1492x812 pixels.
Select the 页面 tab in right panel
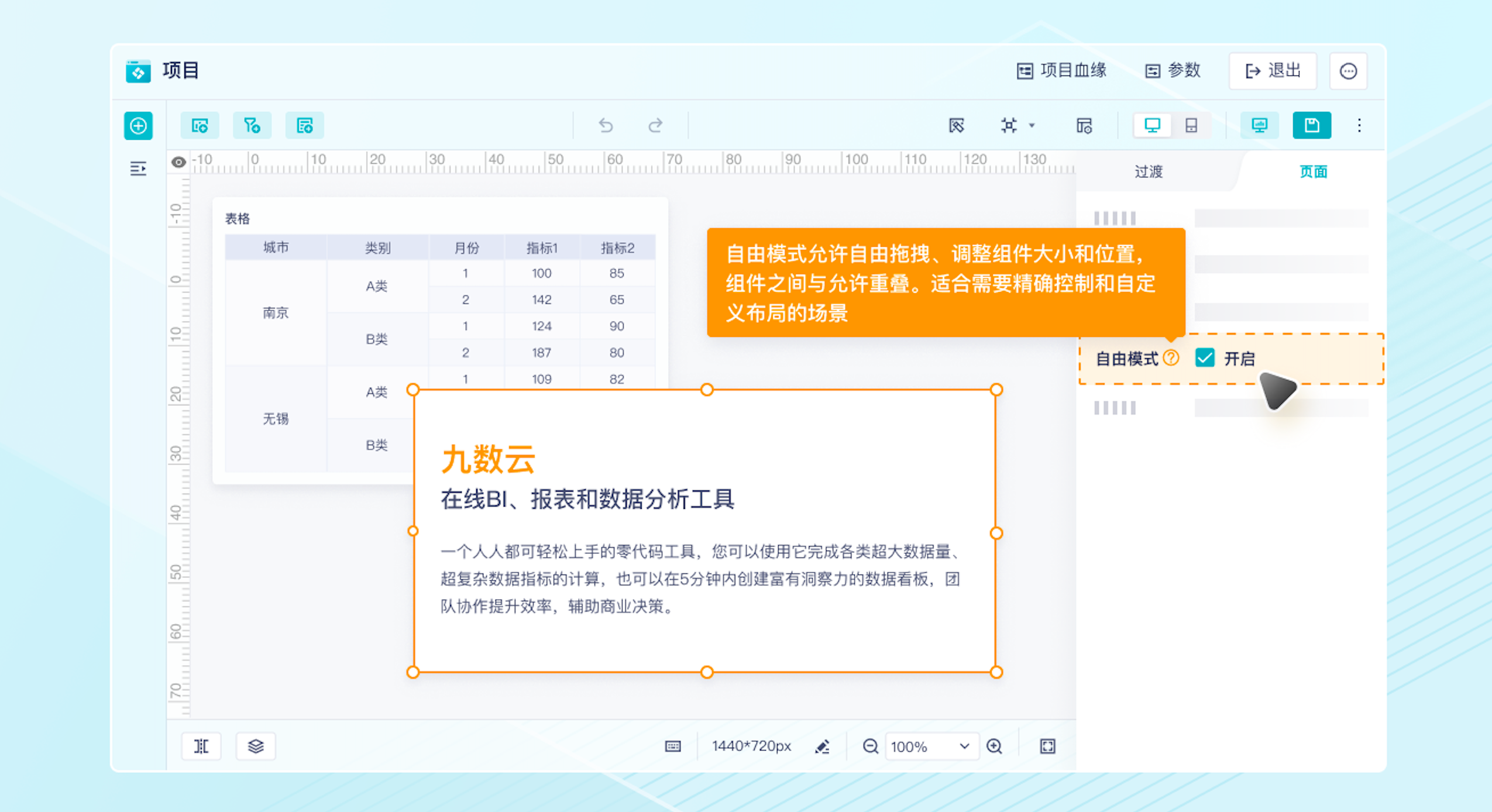(1312, 171)
